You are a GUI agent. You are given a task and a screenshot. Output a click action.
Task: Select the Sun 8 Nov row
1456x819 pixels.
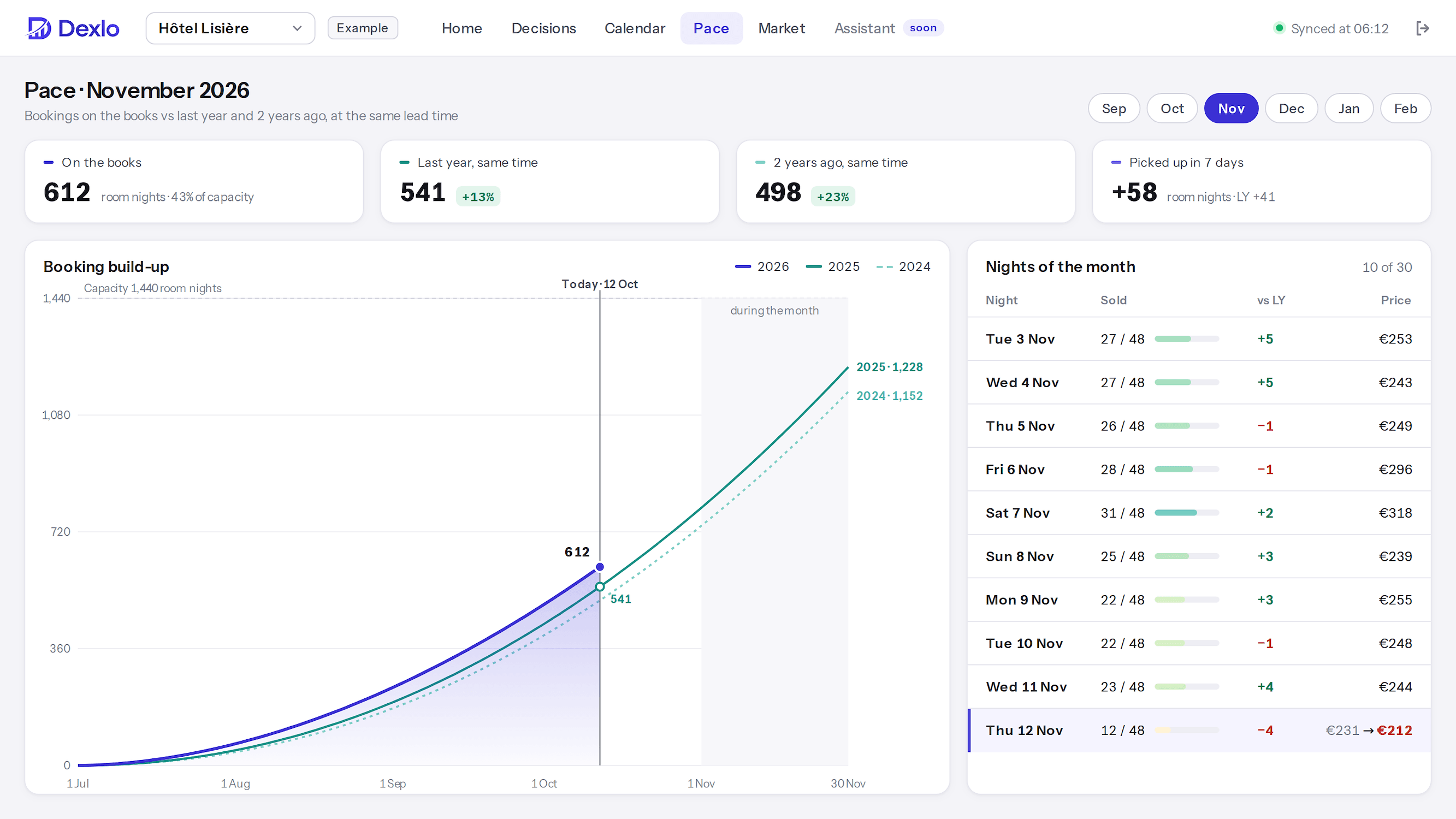[1199, 556]
